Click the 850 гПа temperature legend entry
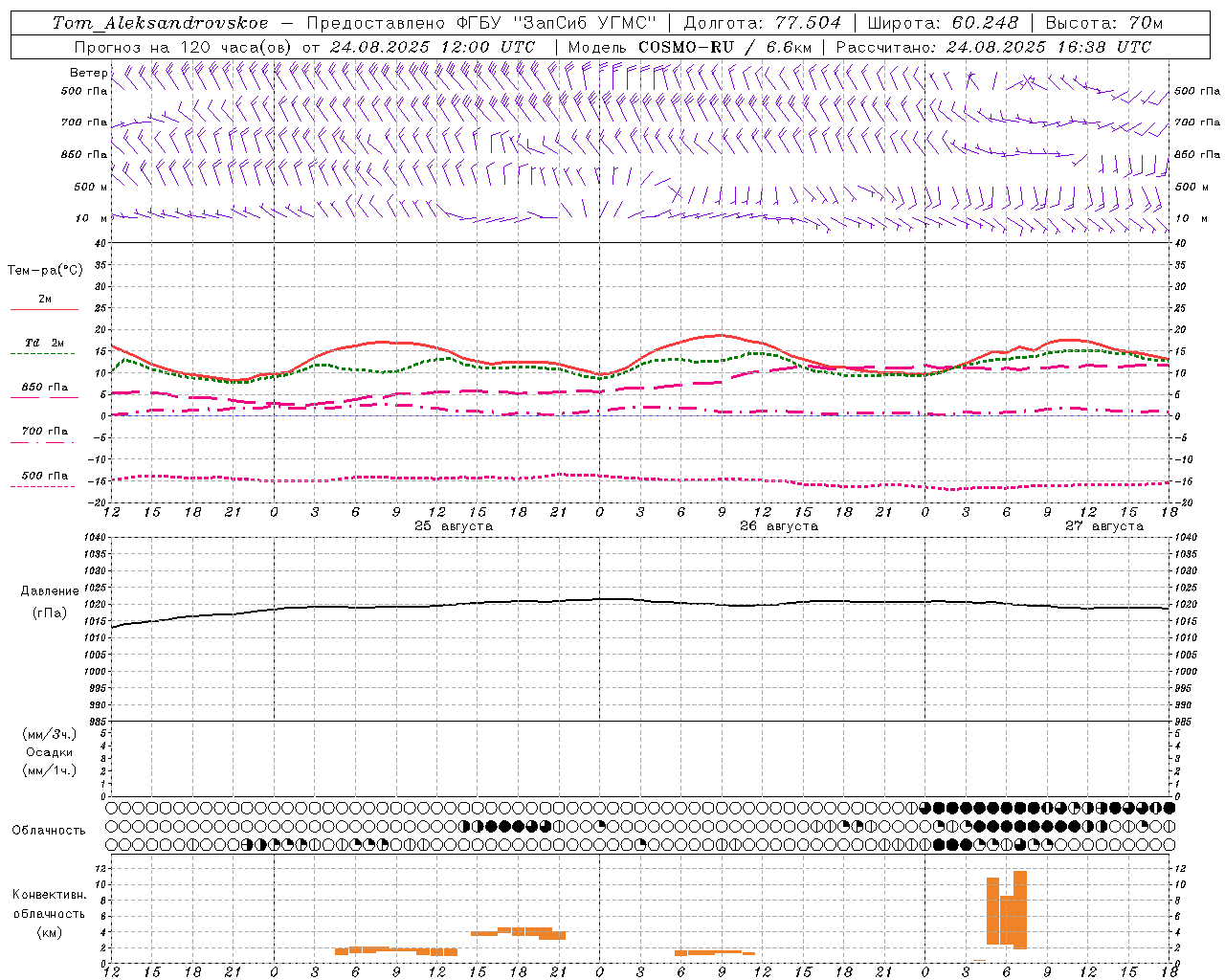 pos(44,392)
